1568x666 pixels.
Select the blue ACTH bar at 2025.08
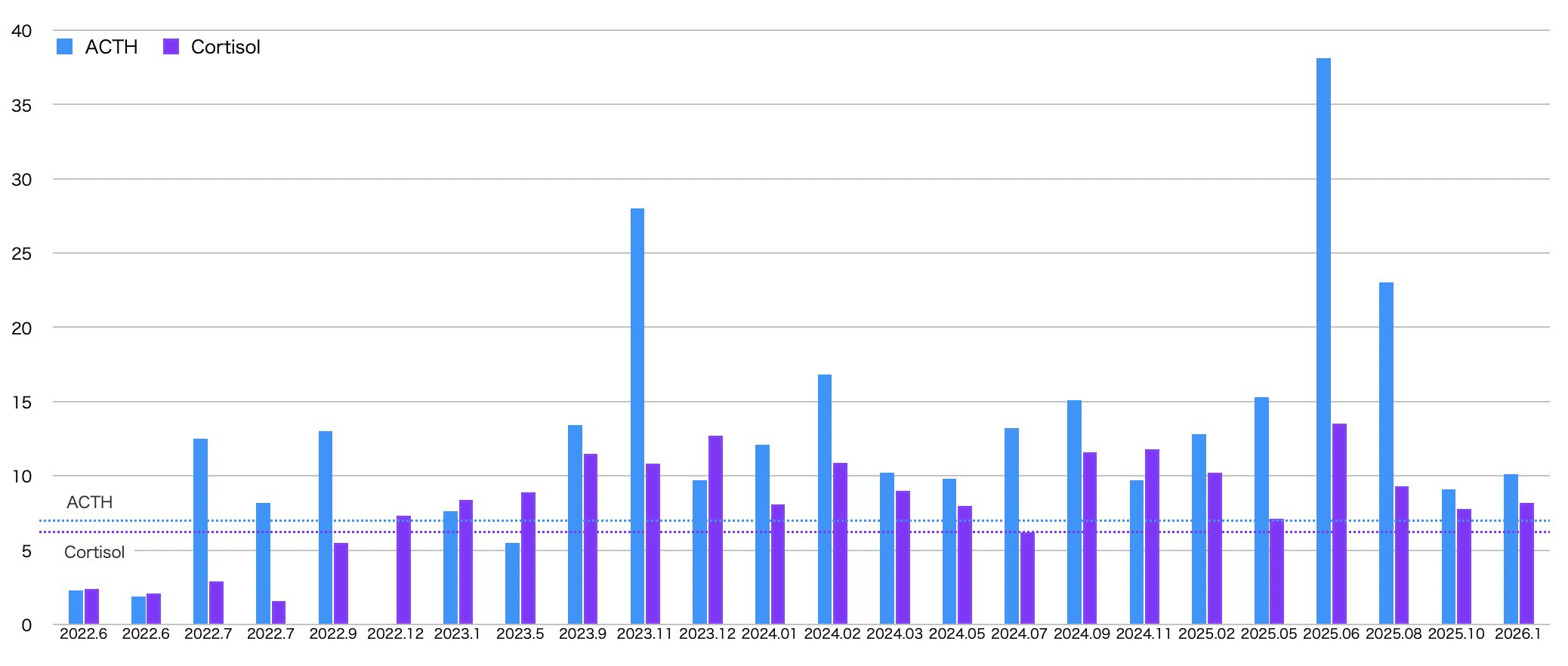[1386, 453]
